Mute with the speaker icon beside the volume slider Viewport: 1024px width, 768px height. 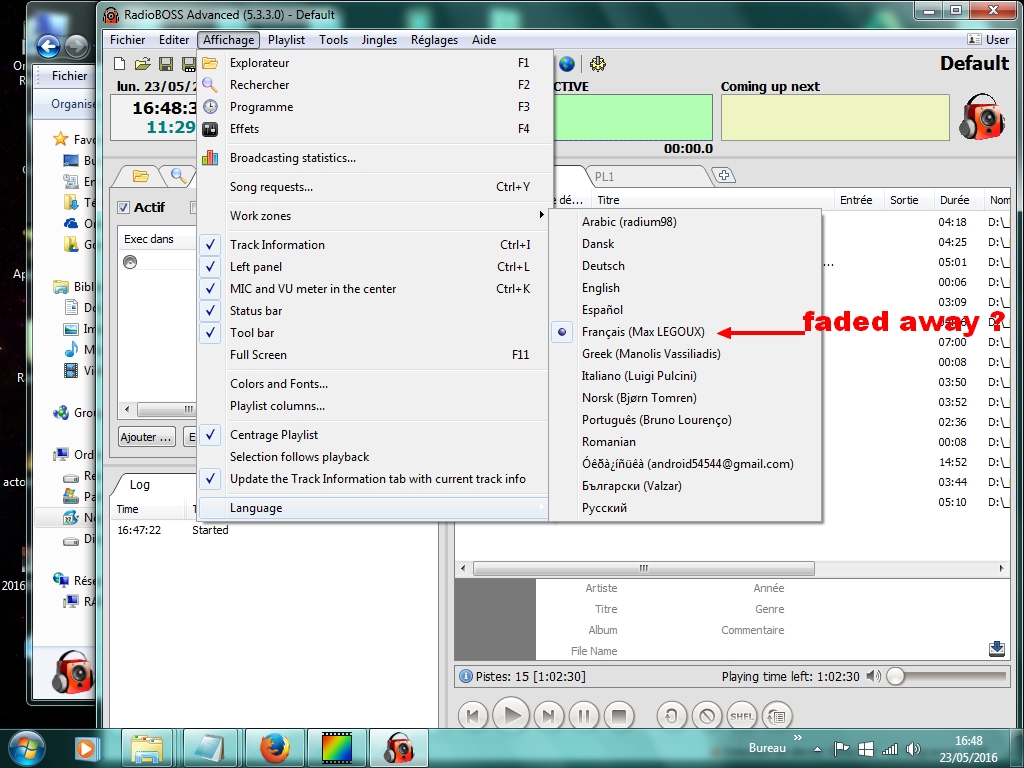click(873, 676)
